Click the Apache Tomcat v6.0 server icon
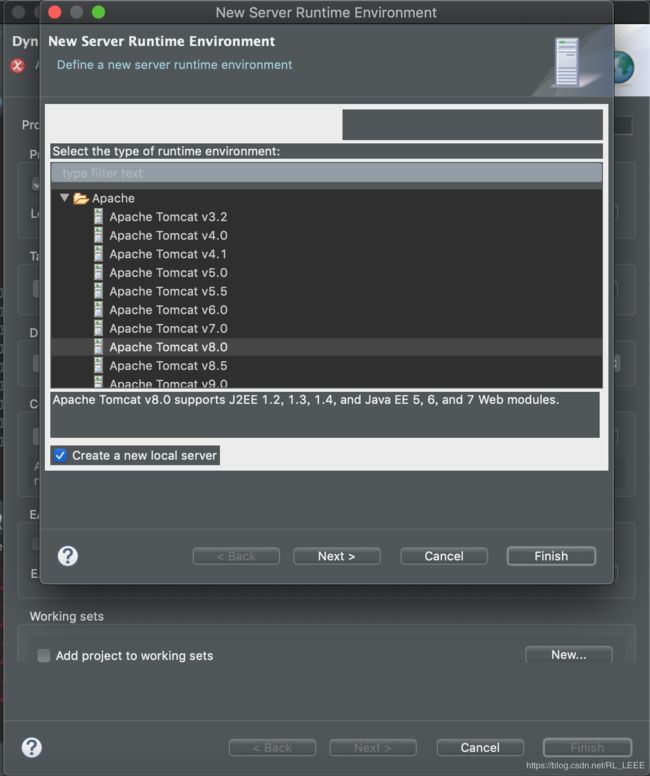650x776 pixels. pos(99,310)
